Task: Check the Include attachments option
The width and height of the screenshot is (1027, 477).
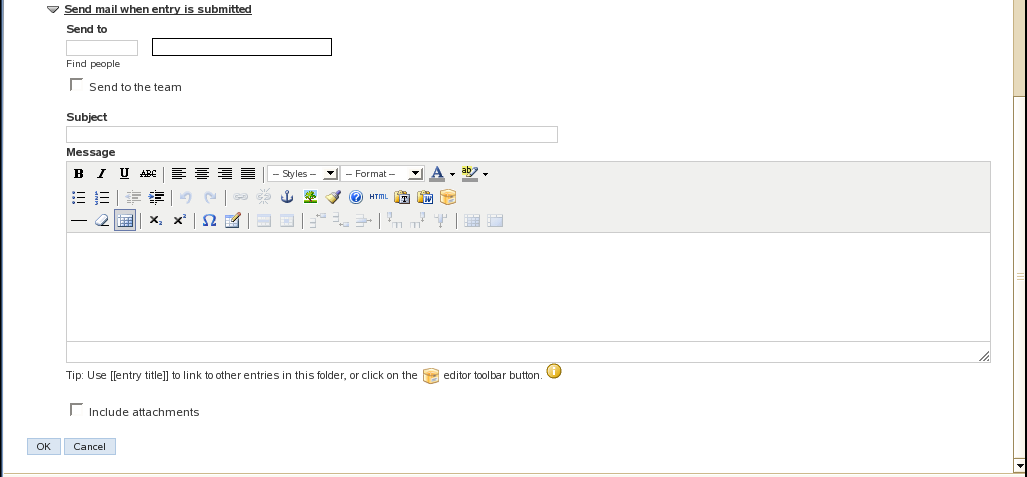Action: [76, 410]
